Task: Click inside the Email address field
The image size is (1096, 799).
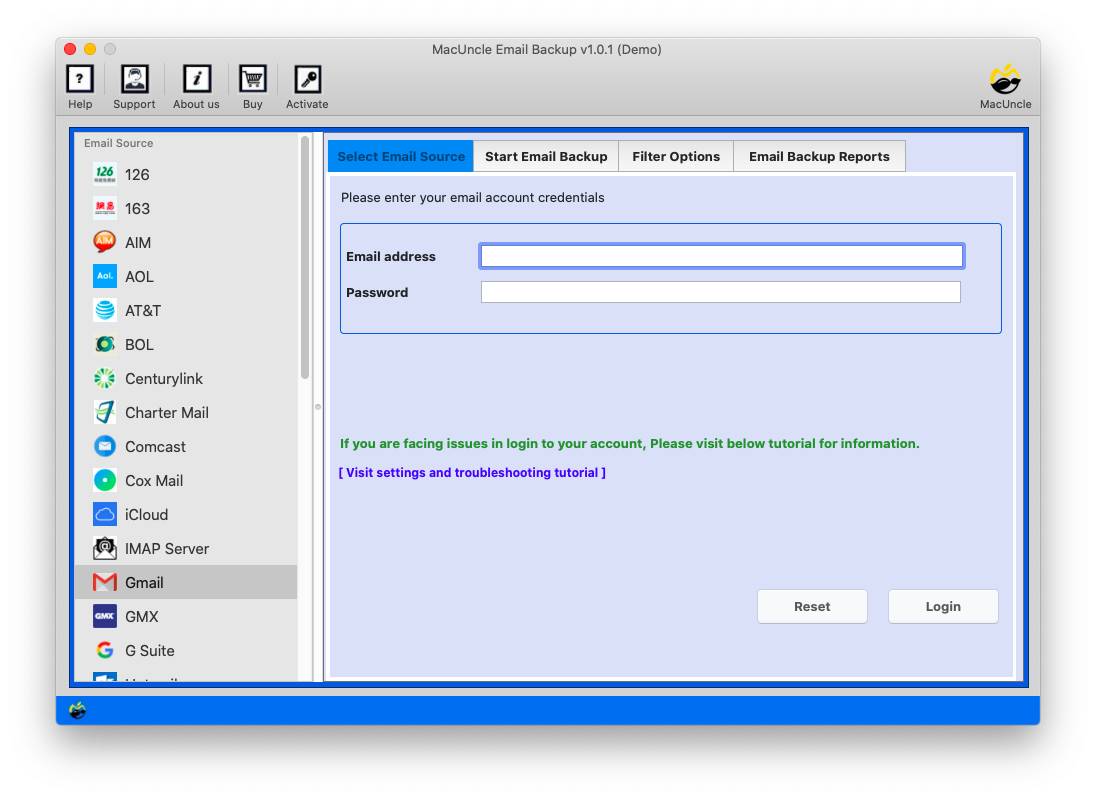Action: coord(720,256)
